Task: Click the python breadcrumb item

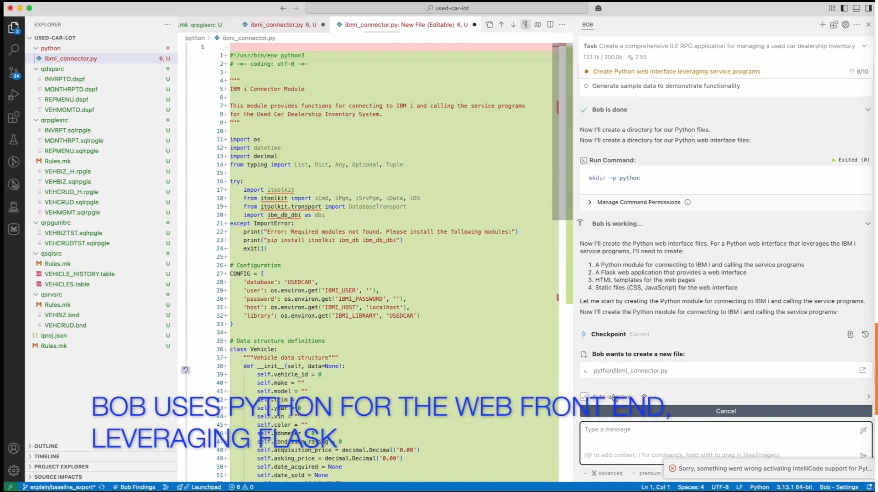Action: [195, 38]
